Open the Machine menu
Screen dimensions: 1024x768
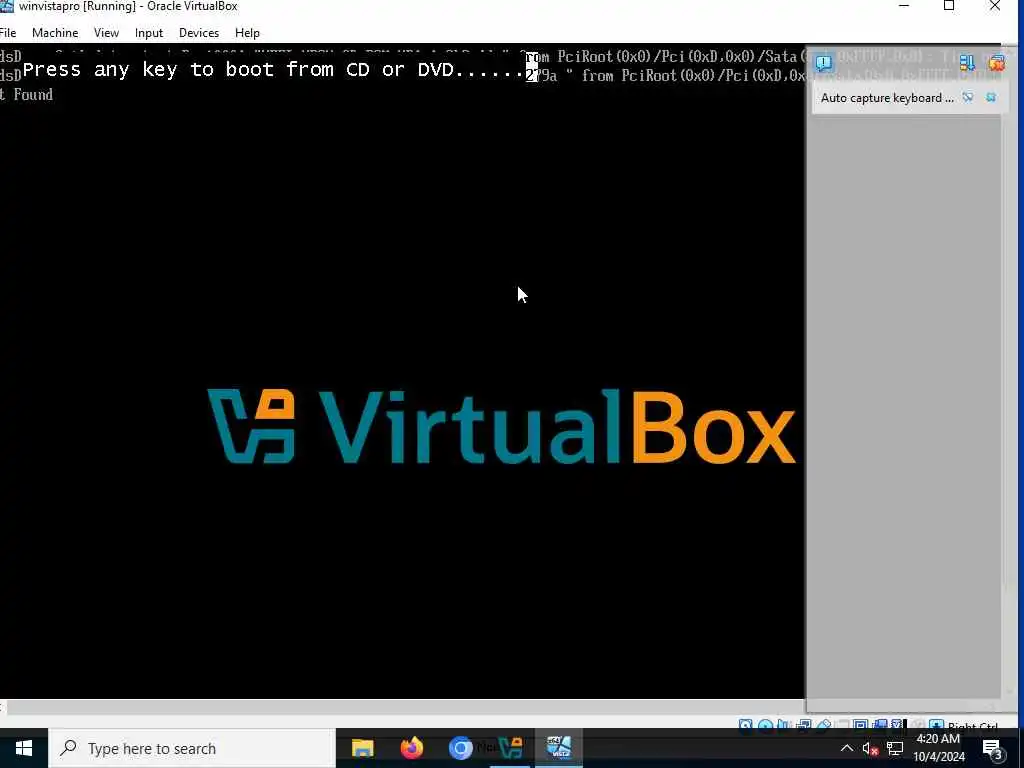point(55,33)
